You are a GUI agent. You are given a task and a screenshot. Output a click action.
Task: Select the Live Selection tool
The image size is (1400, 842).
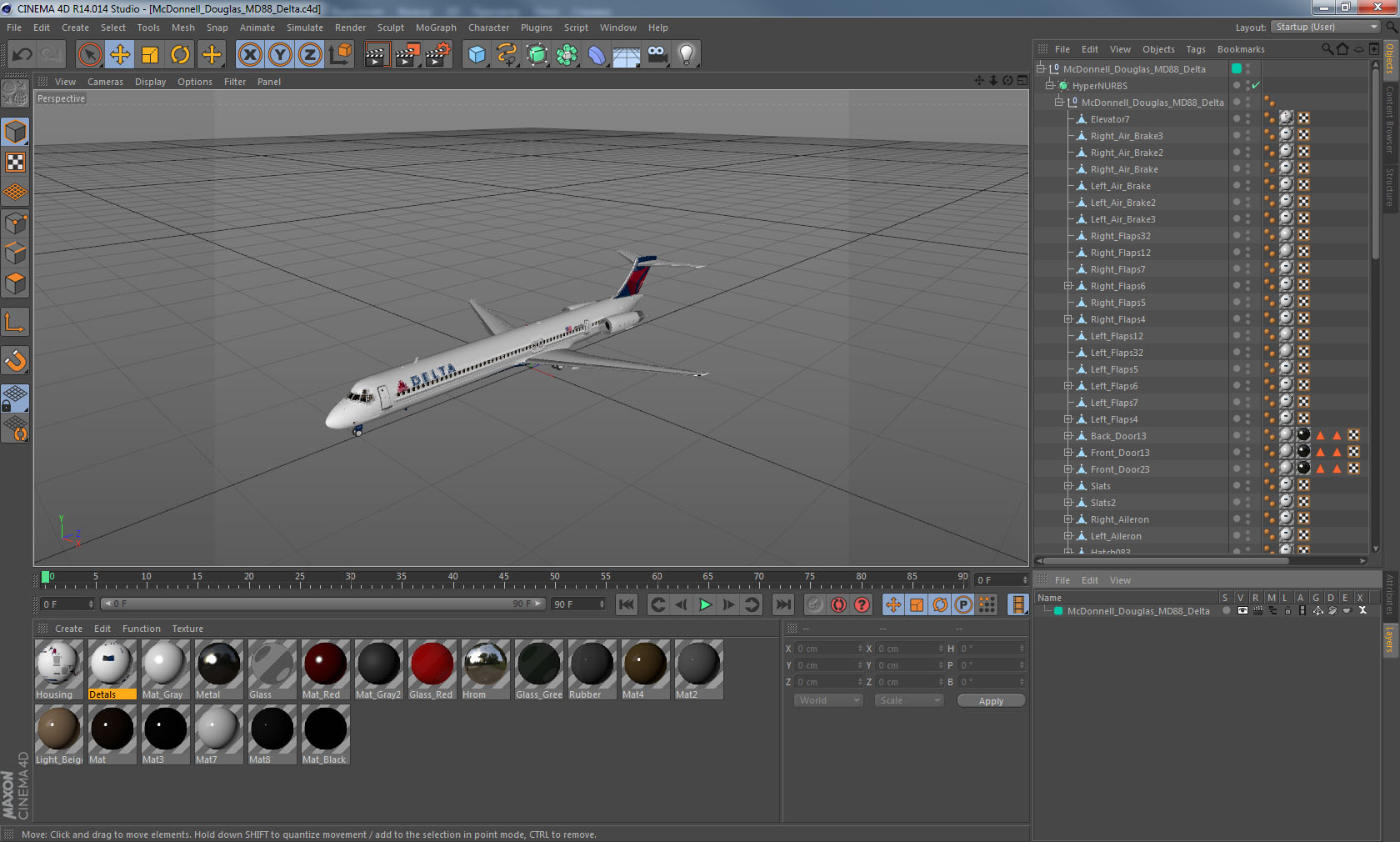coord(90,55)
